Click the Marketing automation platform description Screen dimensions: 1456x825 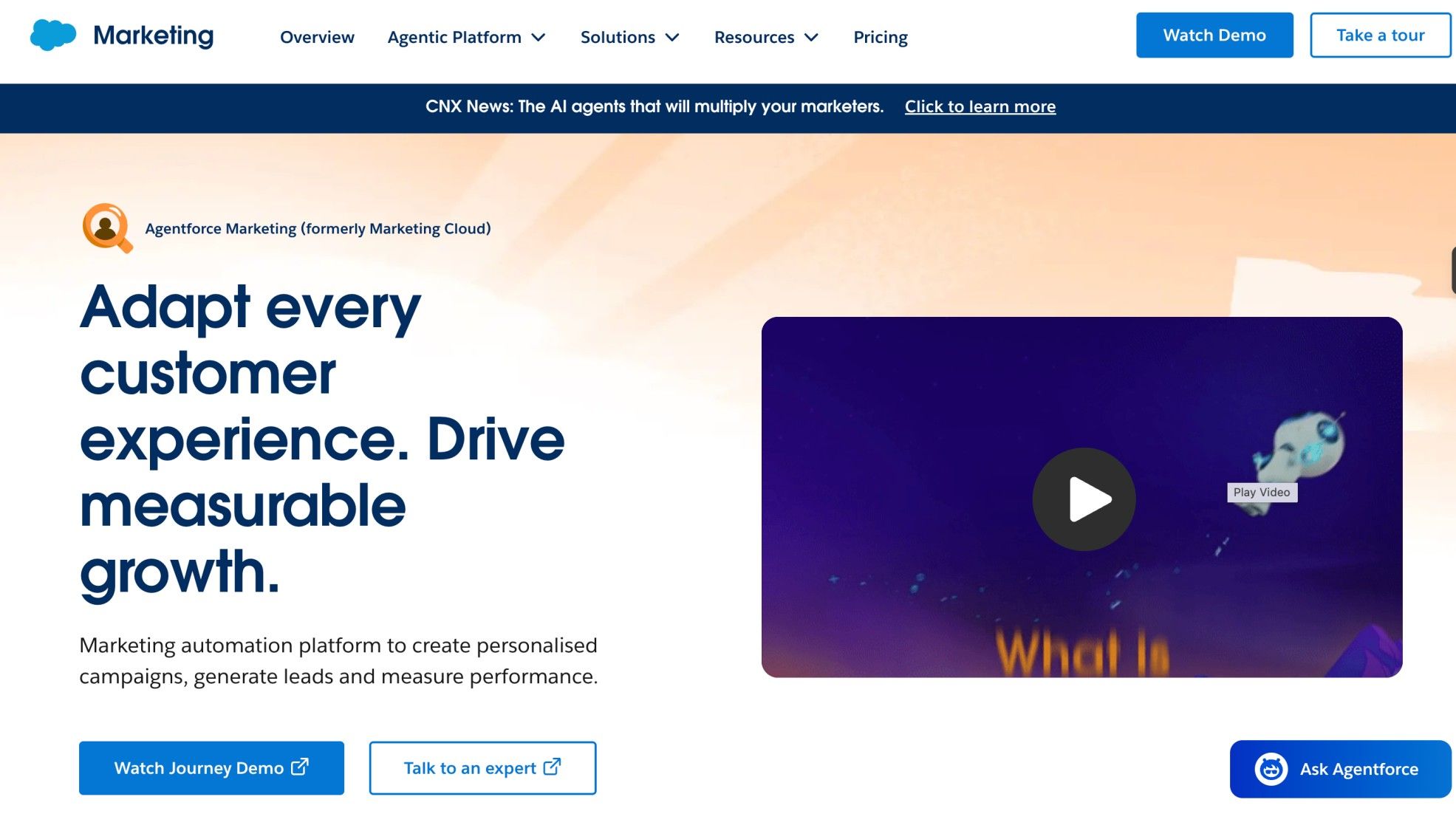pyautogui.click(x=338, y=660)
